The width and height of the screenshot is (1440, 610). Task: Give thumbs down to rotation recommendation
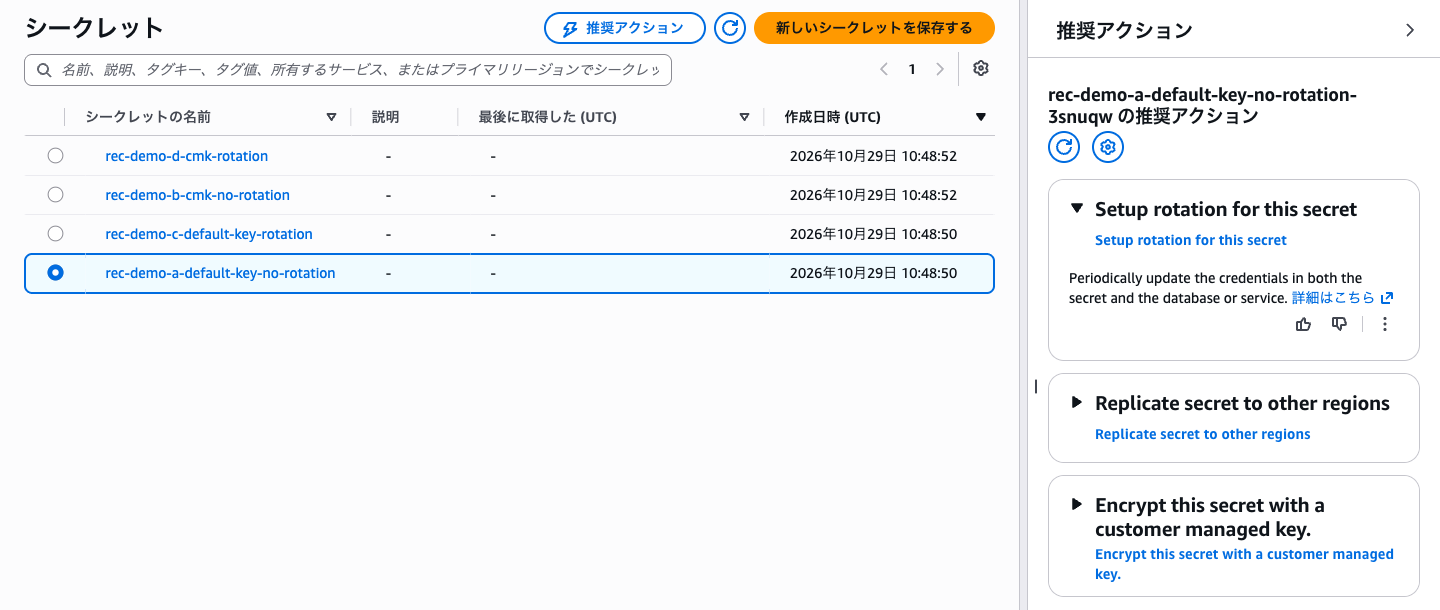coord(1340,324)
